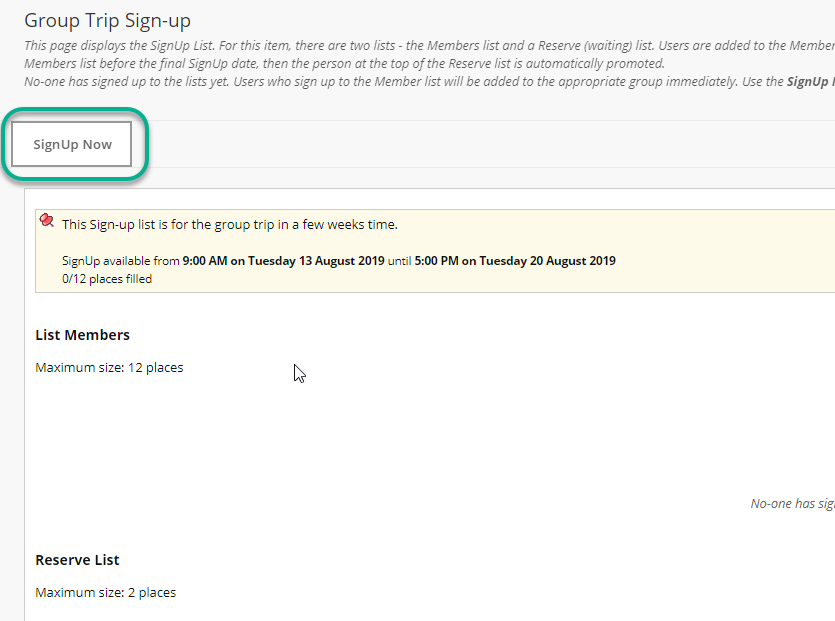
Task: Click the Maximum size: 2 places text
Action: pyautogui.click(x=105, y=593)
